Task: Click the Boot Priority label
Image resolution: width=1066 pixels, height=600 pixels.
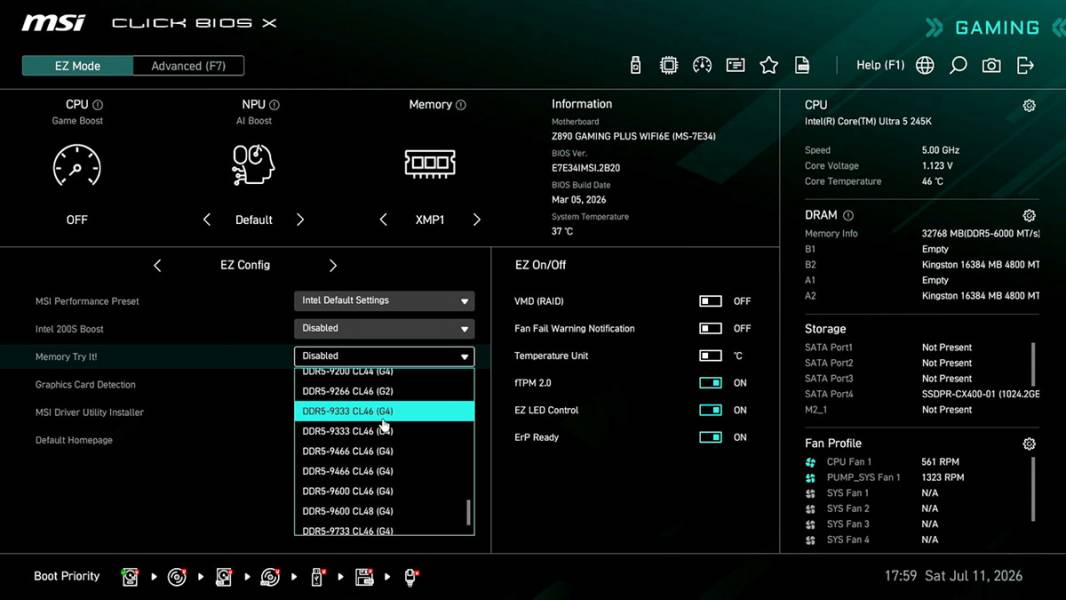Action: tap(67, 576)
